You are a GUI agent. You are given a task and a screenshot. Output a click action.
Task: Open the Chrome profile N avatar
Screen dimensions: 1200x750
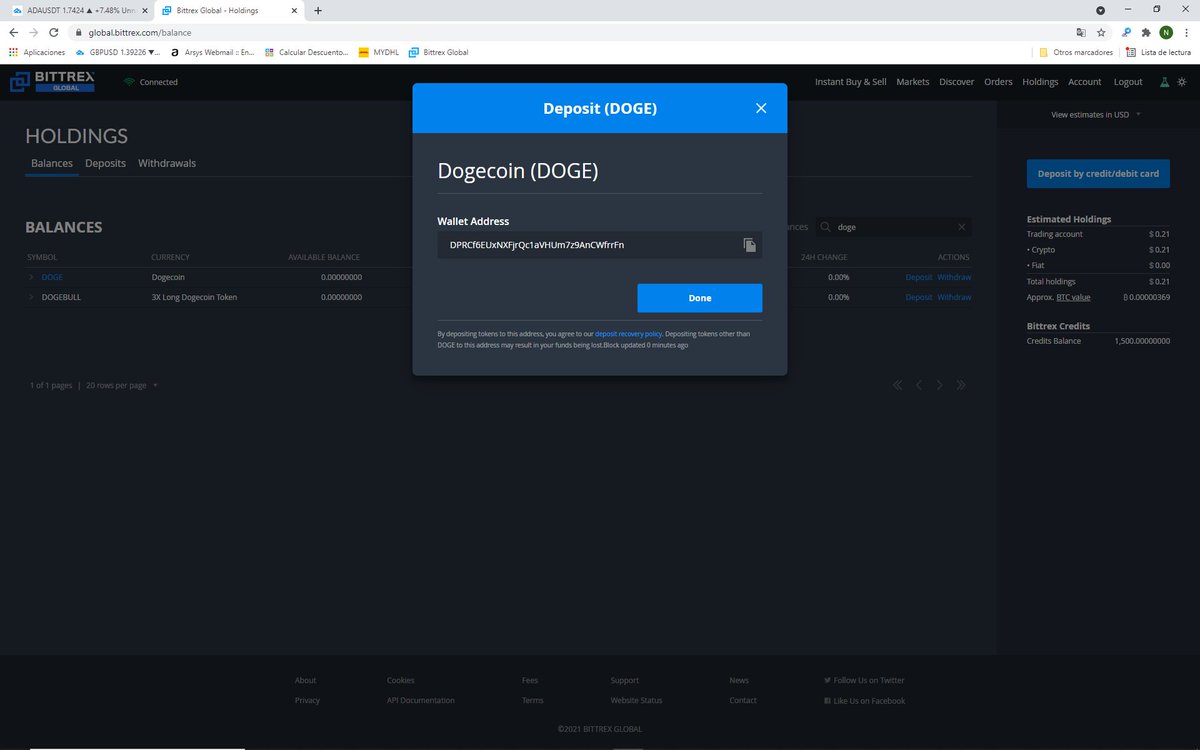click(1166, 32)
